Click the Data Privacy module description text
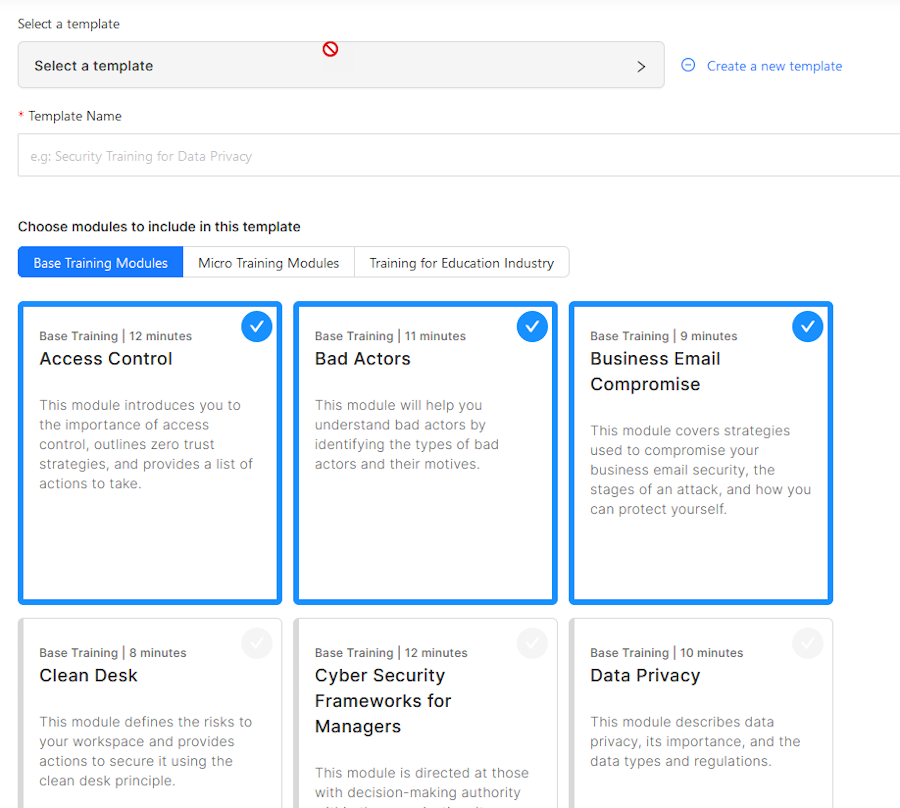The width and height of the screenshot is (900, 808). coord(695,741)
